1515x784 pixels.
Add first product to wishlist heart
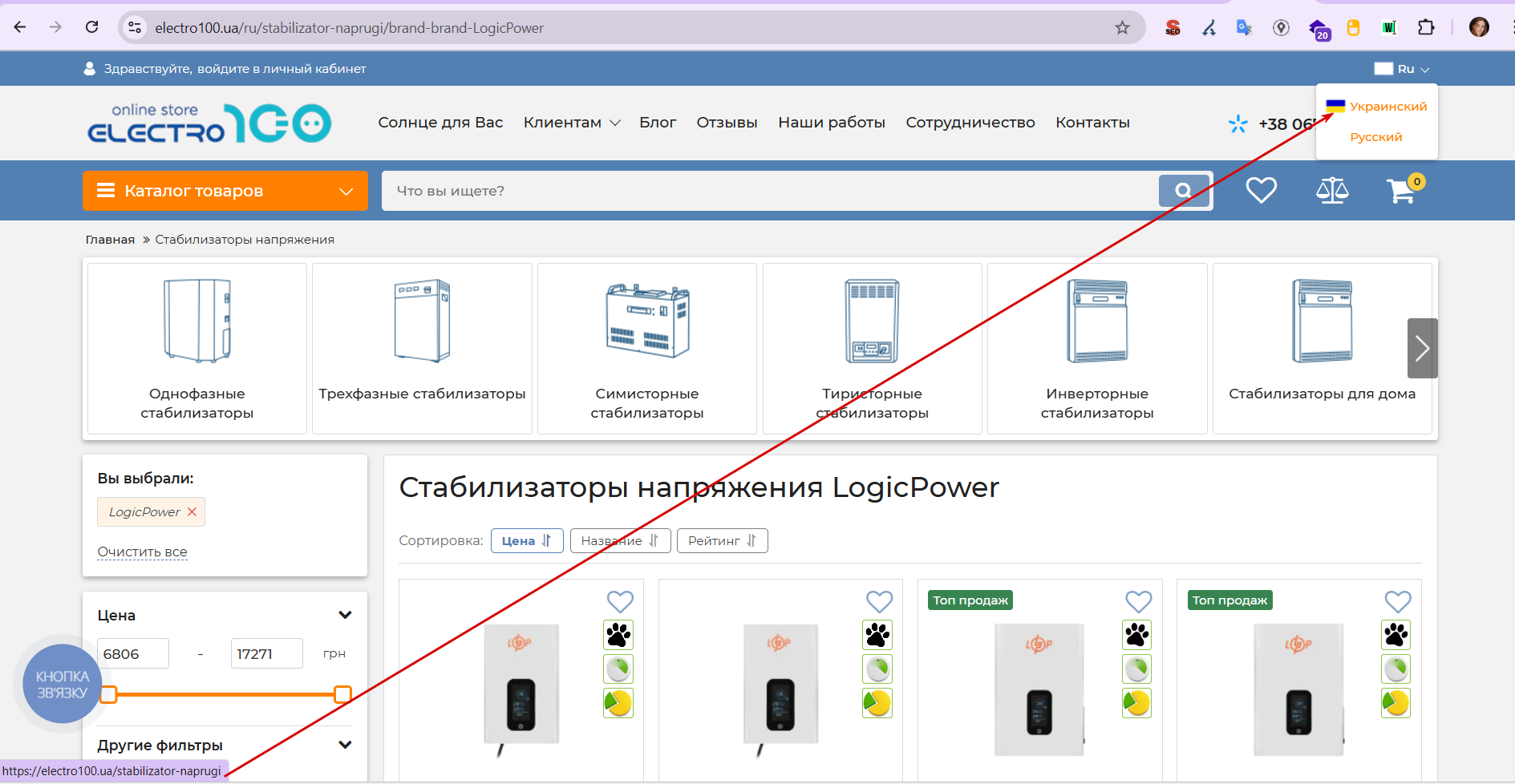(x=620, y=601)
